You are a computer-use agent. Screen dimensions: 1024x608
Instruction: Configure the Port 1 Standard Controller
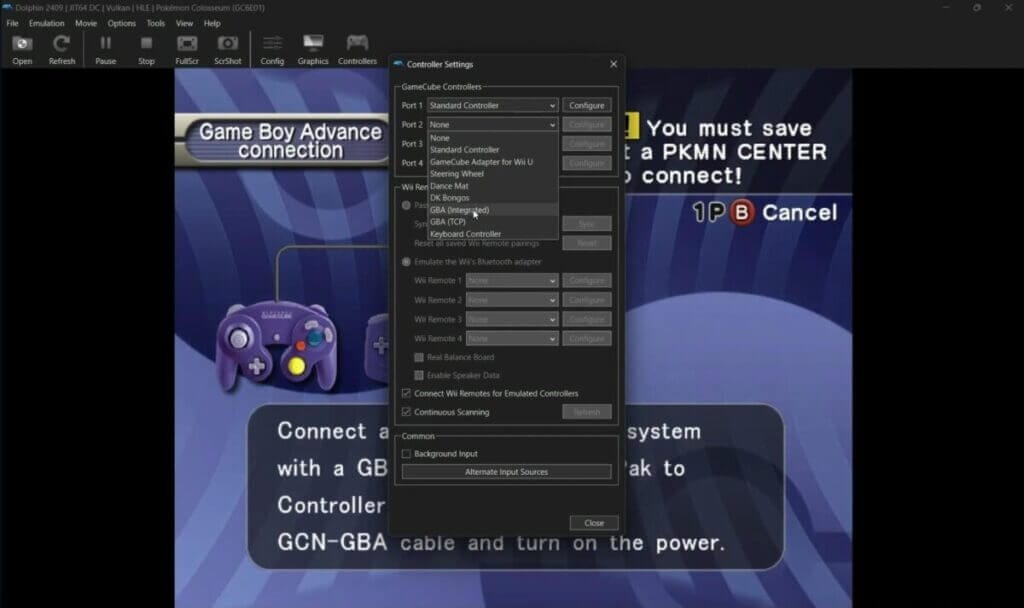tap(587, 104)
